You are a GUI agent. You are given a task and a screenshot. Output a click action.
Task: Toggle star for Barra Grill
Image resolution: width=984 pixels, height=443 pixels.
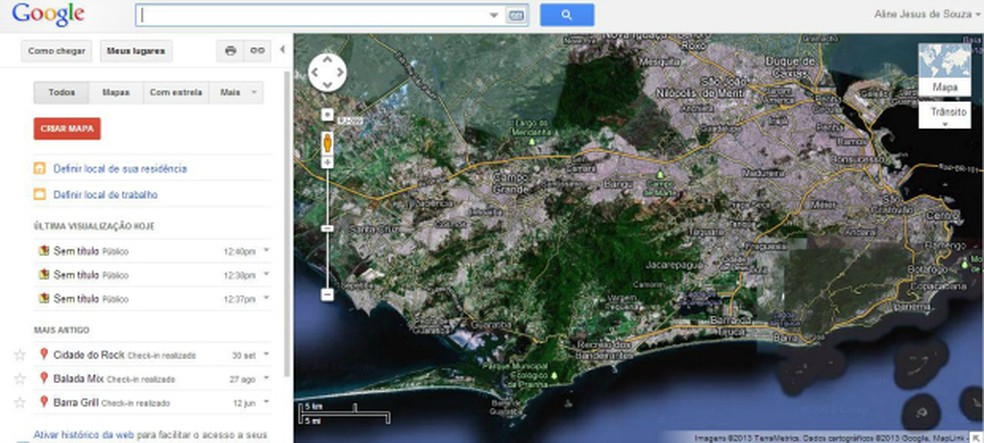19,402
